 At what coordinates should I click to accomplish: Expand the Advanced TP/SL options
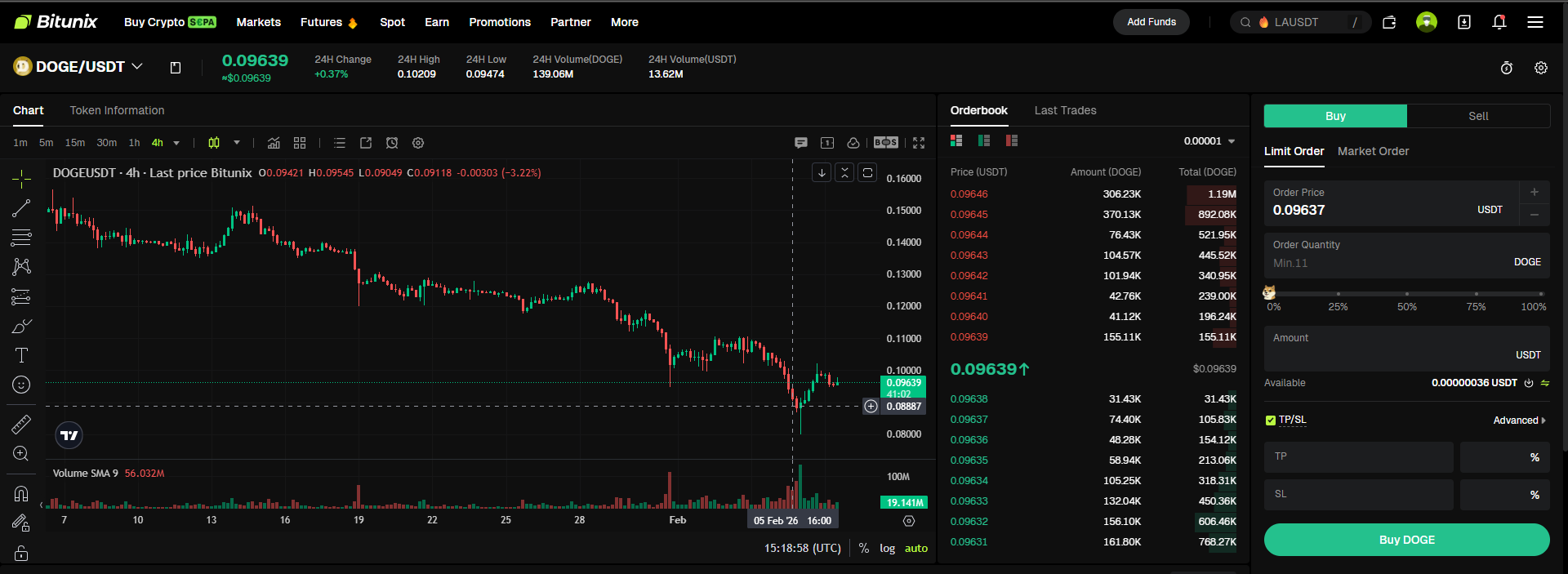1520,420
